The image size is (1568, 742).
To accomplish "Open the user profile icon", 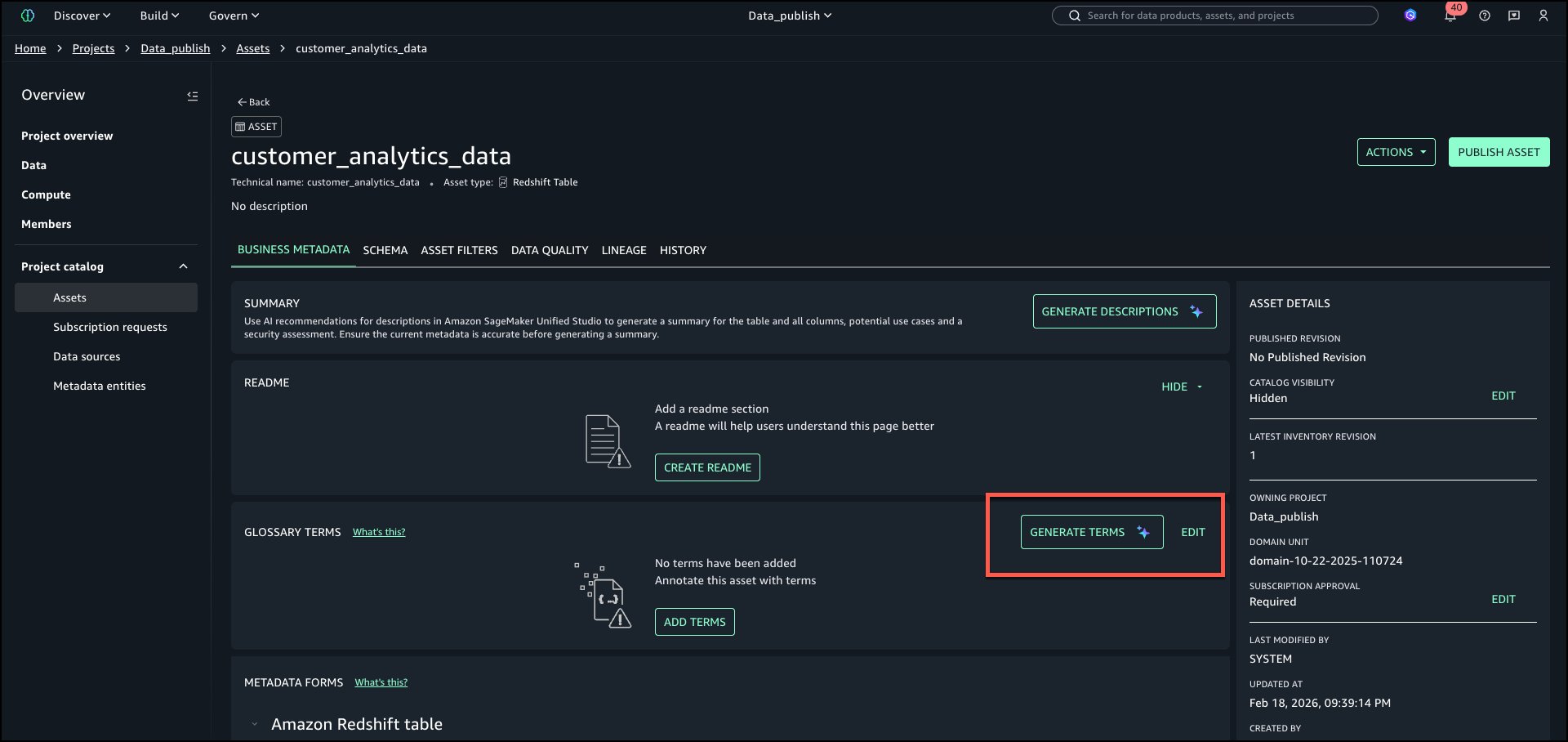I will [1543, 16].
